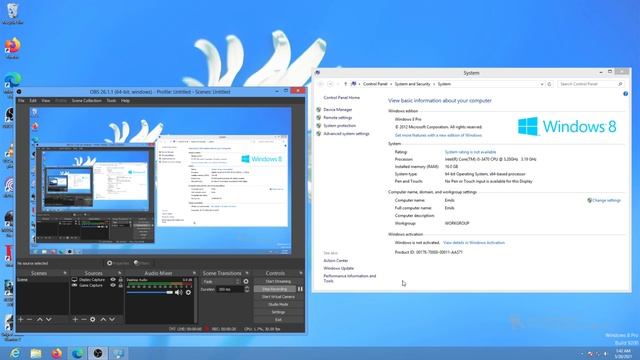Image resolution: width=640 pixels, height=360 pixels.
Task: Open source properties gear in Sources toolbar
Action: pyautogui.click(x=93, y=319)
